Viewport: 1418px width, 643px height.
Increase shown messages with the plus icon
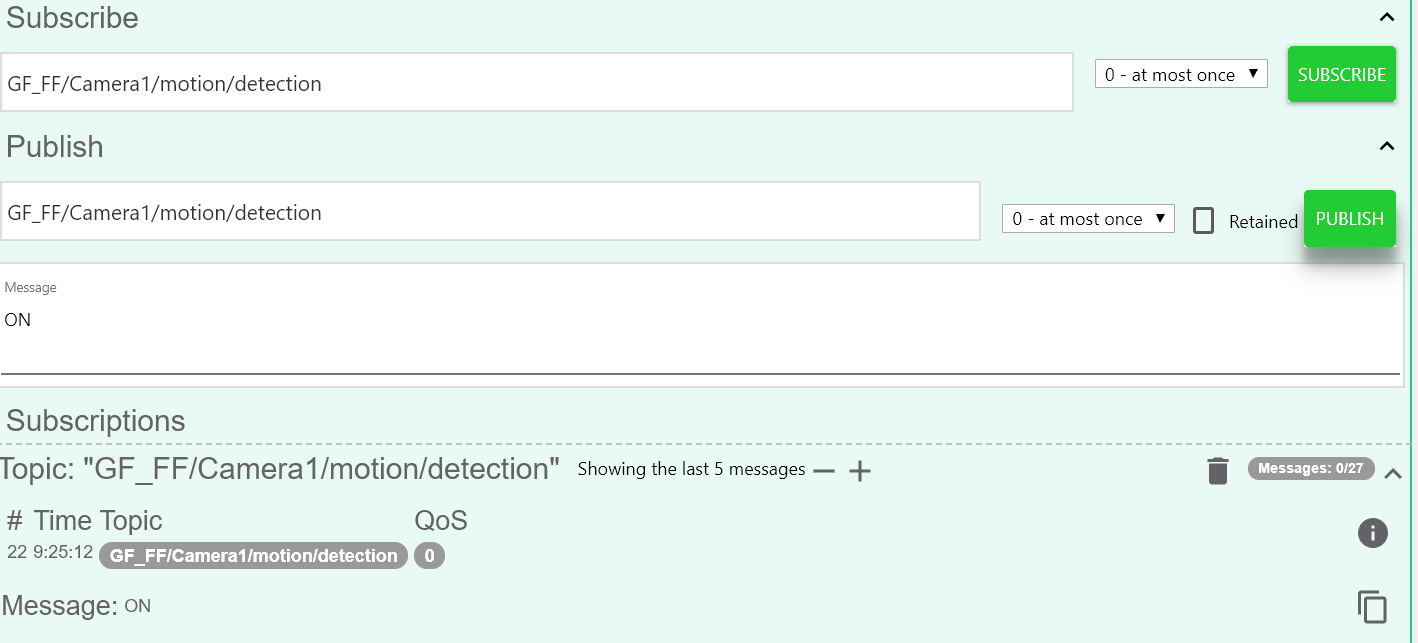pyautogui.click(x=860, y=471)
